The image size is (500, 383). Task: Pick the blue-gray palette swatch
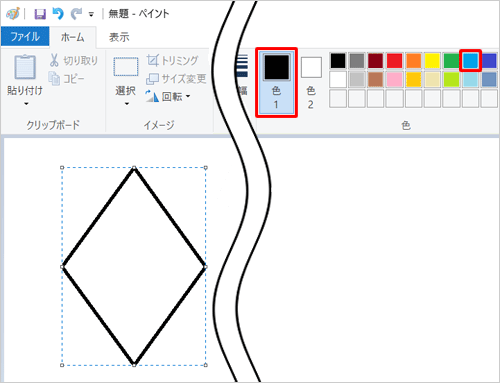[x=489, y=79]
